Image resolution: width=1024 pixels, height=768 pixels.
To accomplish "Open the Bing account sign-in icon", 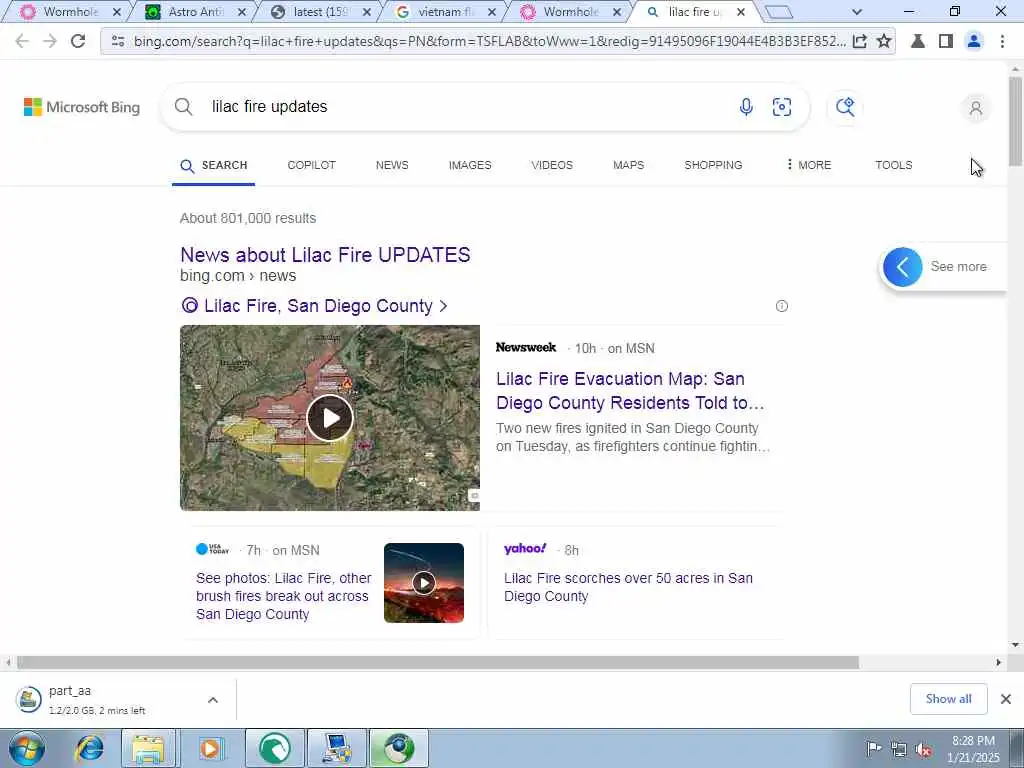I will coord(976,108).
